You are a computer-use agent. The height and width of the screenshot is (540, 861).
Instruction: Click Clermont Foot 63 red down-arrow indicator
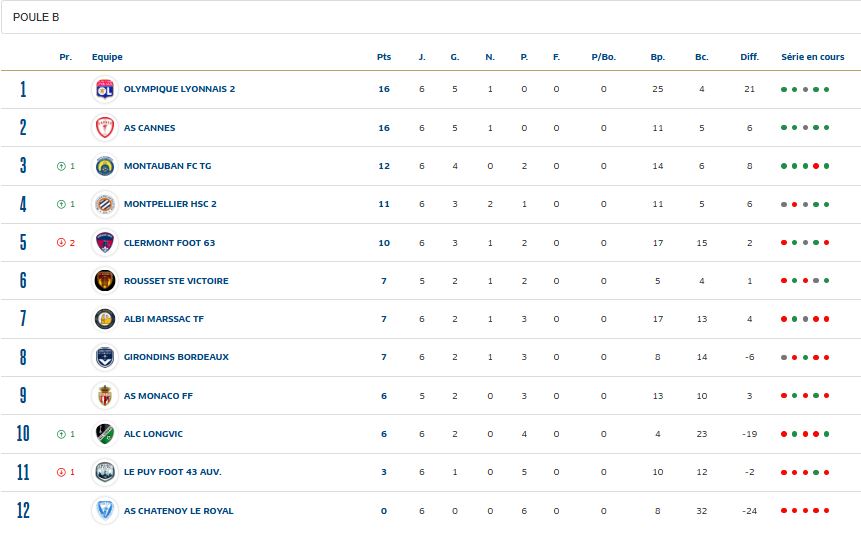point(61,243)
